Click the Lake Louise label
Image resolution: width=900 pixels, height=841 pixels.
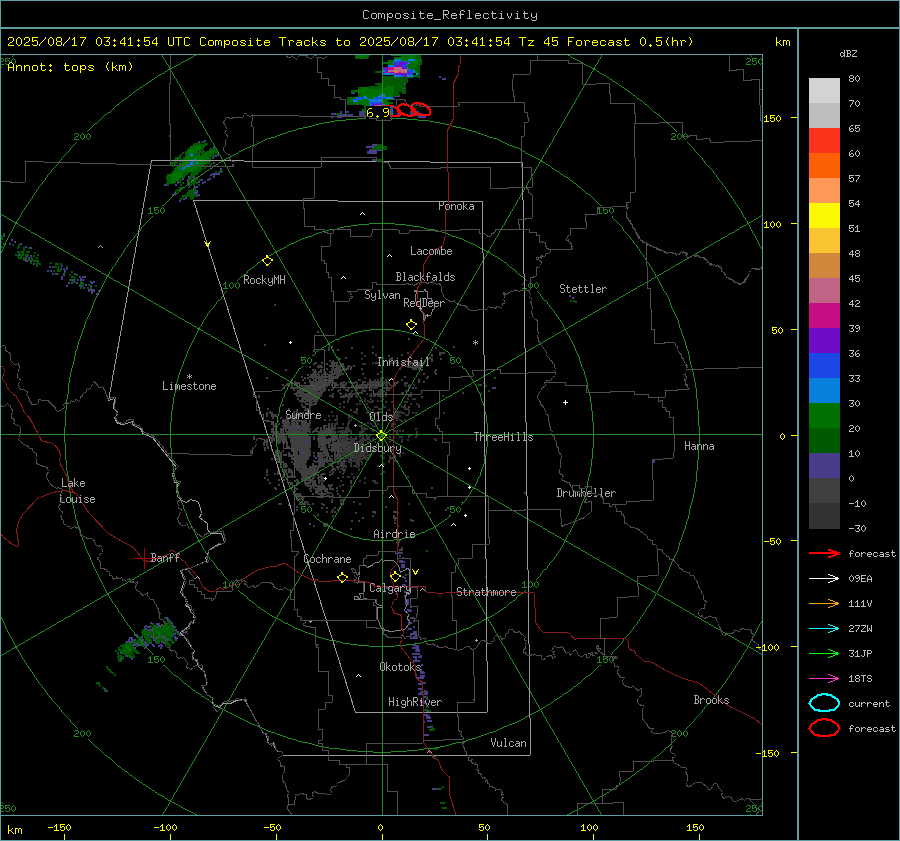pos(77,491)
